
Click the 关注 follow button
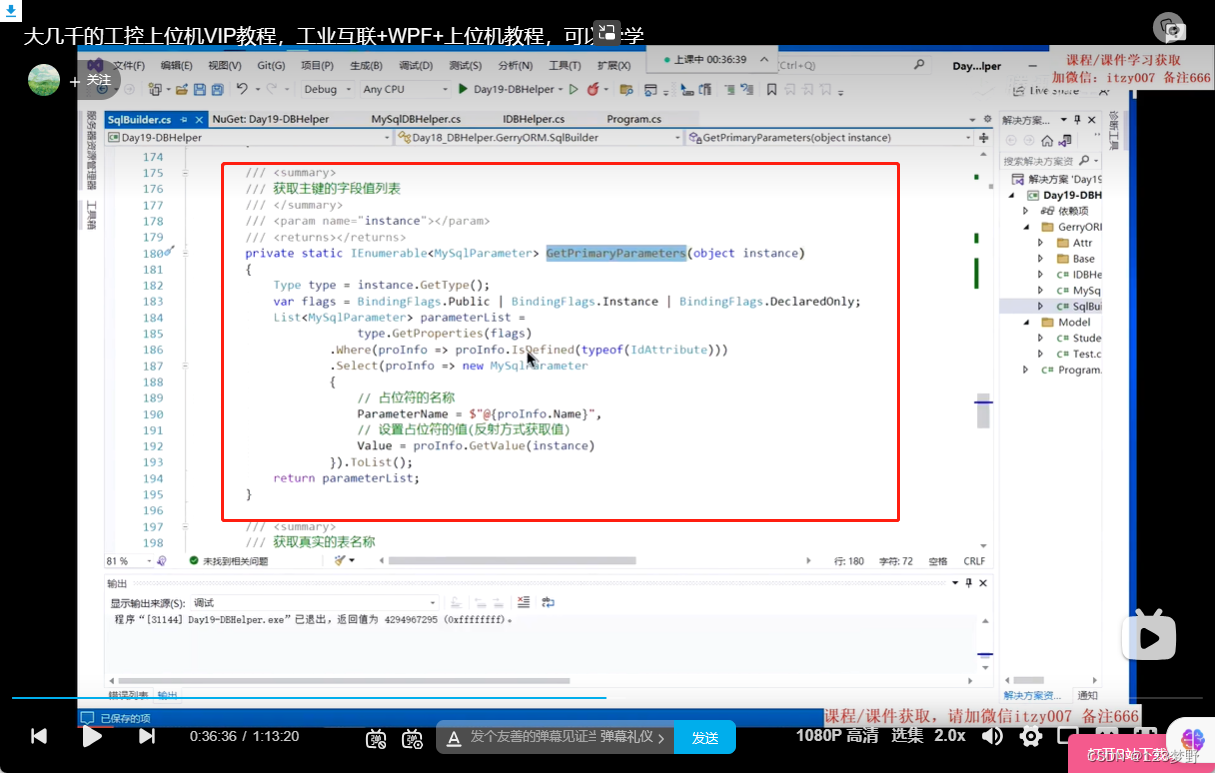pyautogui.click(x=92, y=80)
